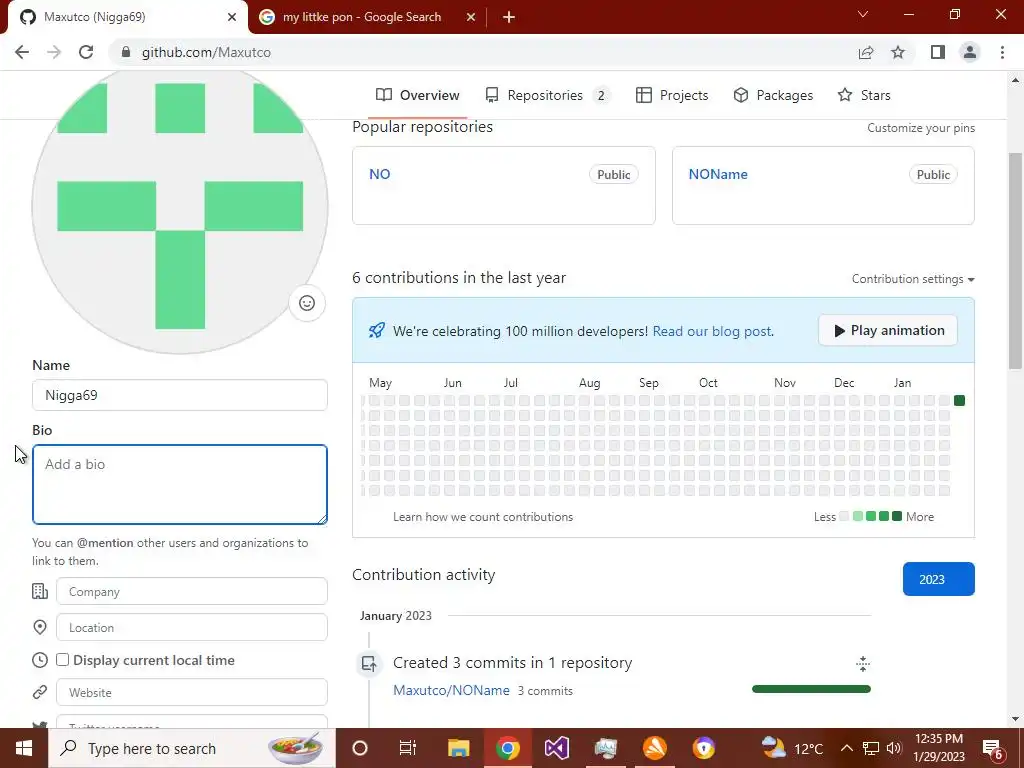The width and height of the screenshot is (1024, 768).
Task: Click the volume speaker tray icon
Action: (x=894, y=748)
